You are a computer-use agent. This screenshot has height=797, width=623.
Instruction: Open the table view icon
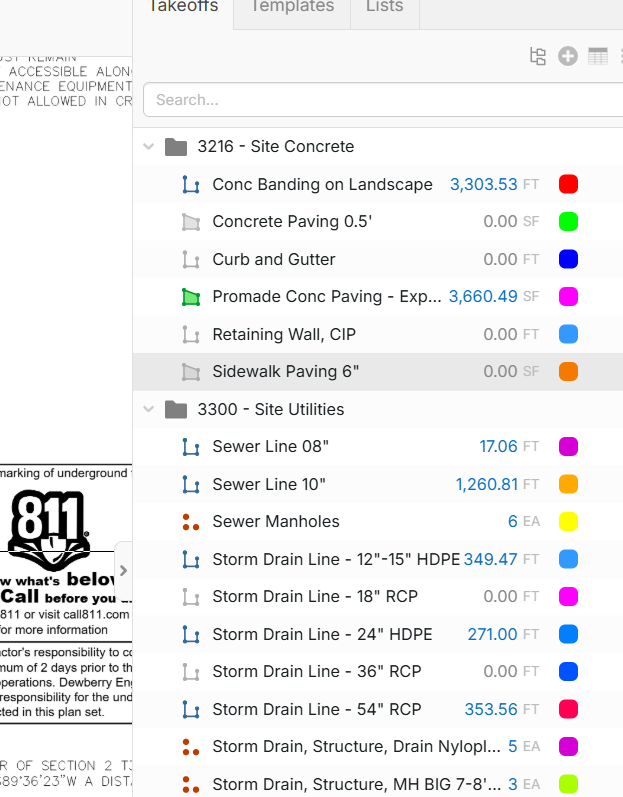(x=598, y=57)
